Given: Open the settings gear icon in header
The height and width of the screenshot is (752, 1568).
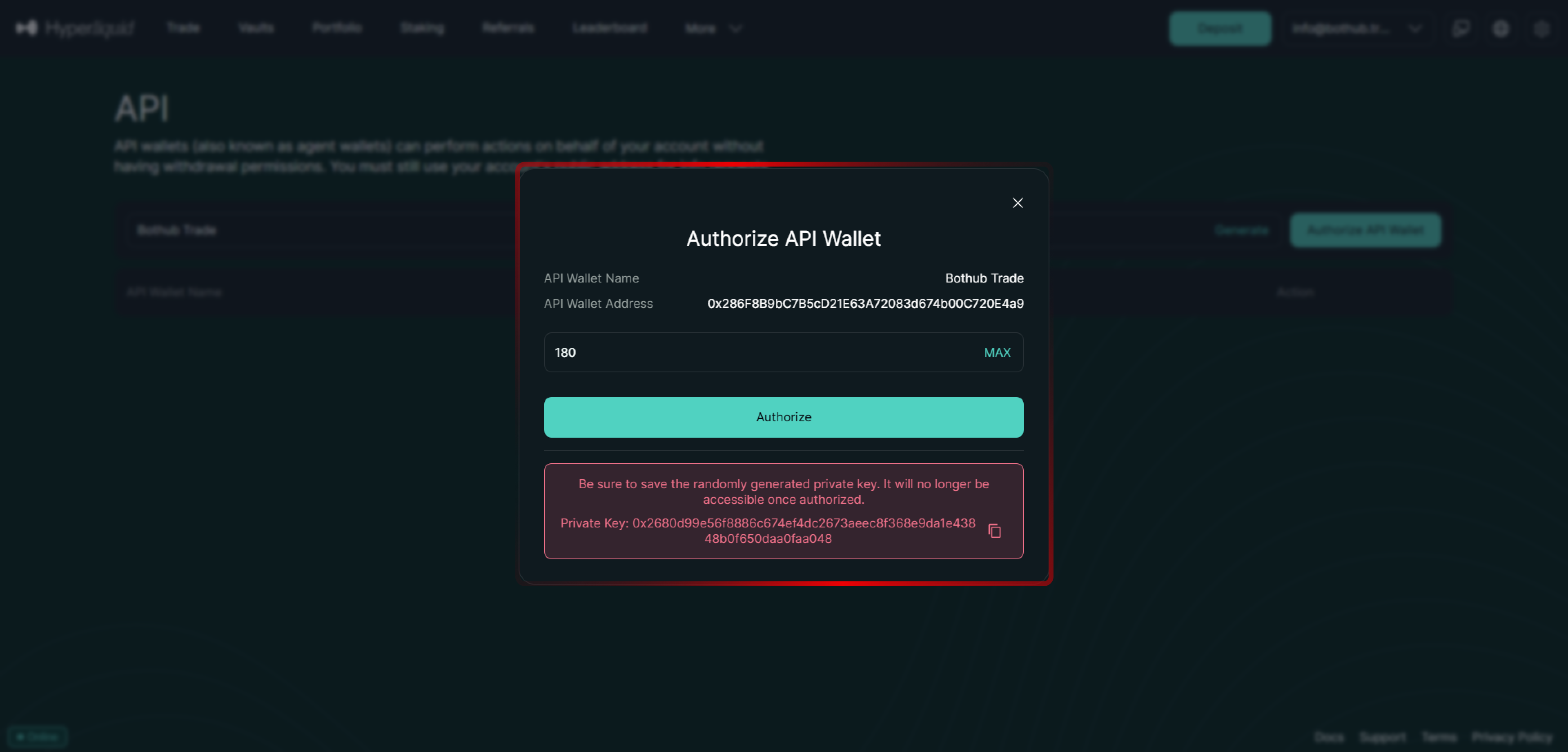Looking at the screenshot, I should [1541, 29].
